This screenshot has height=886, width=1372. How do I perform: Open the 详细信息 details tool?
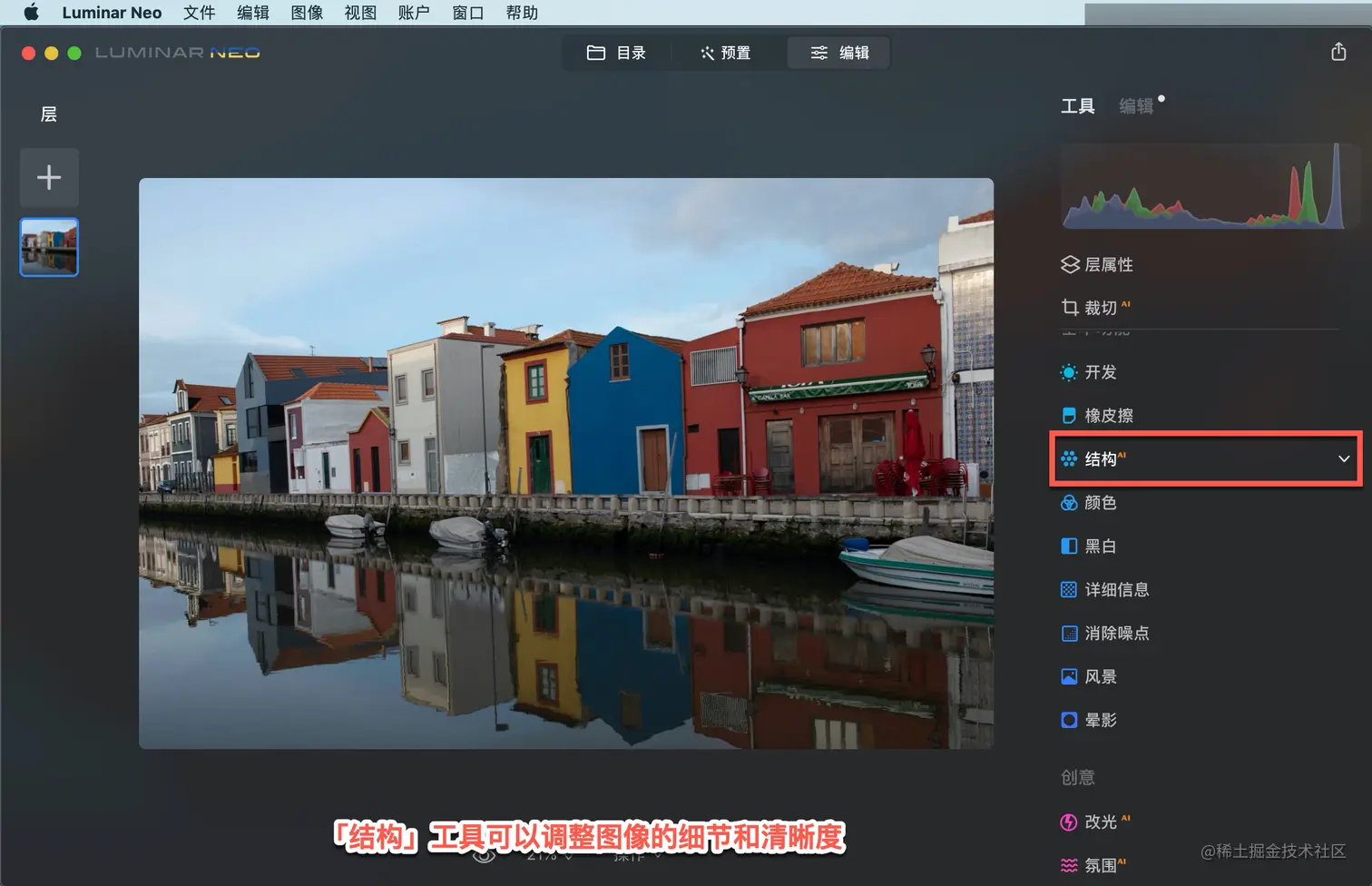1105,590
